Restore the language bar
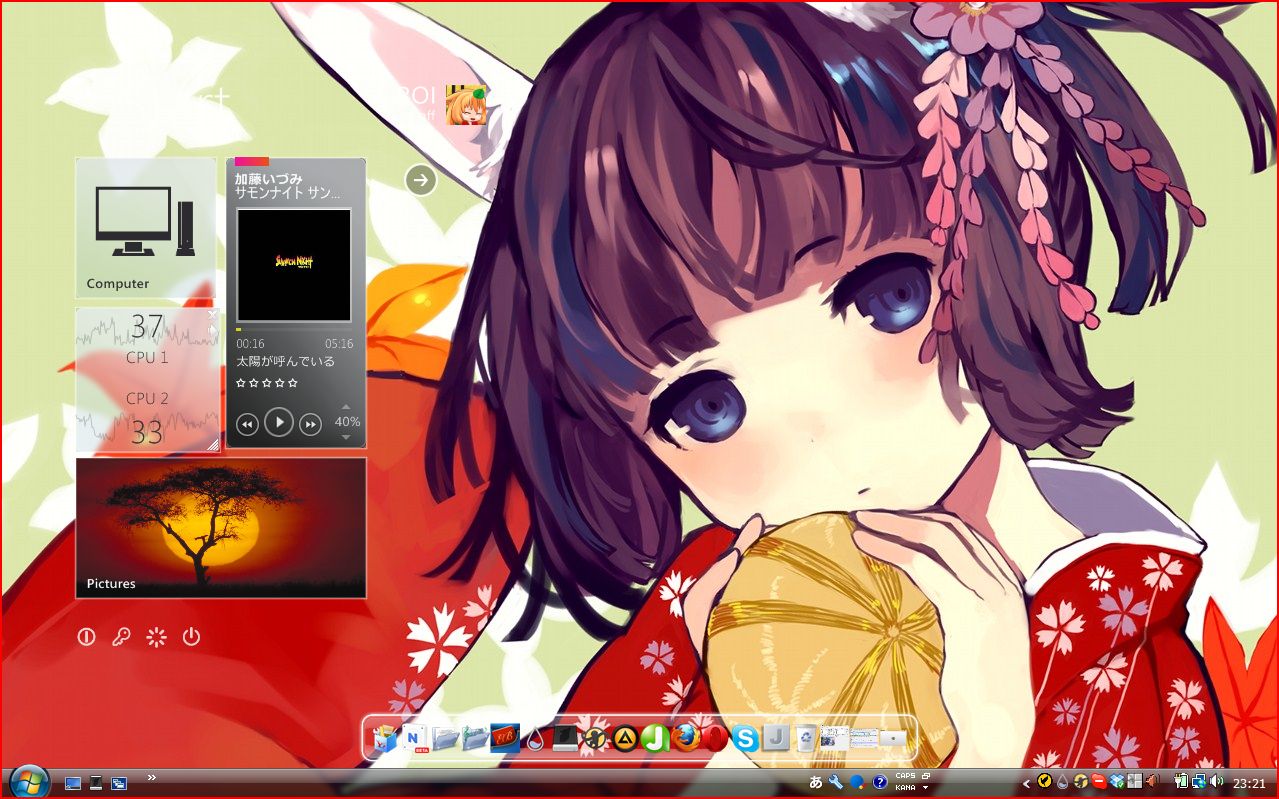 [x=926, y=776]
